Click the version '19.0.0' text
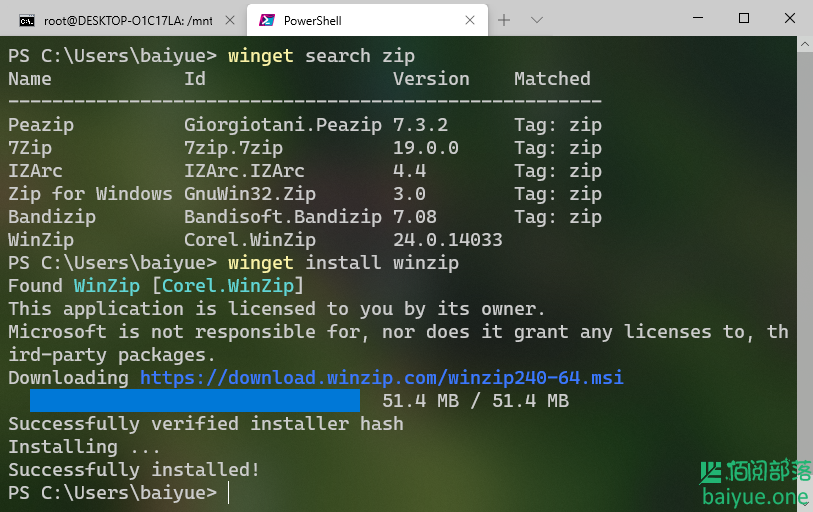This screenshot has height=512, width=813. (x=426, y=148)
